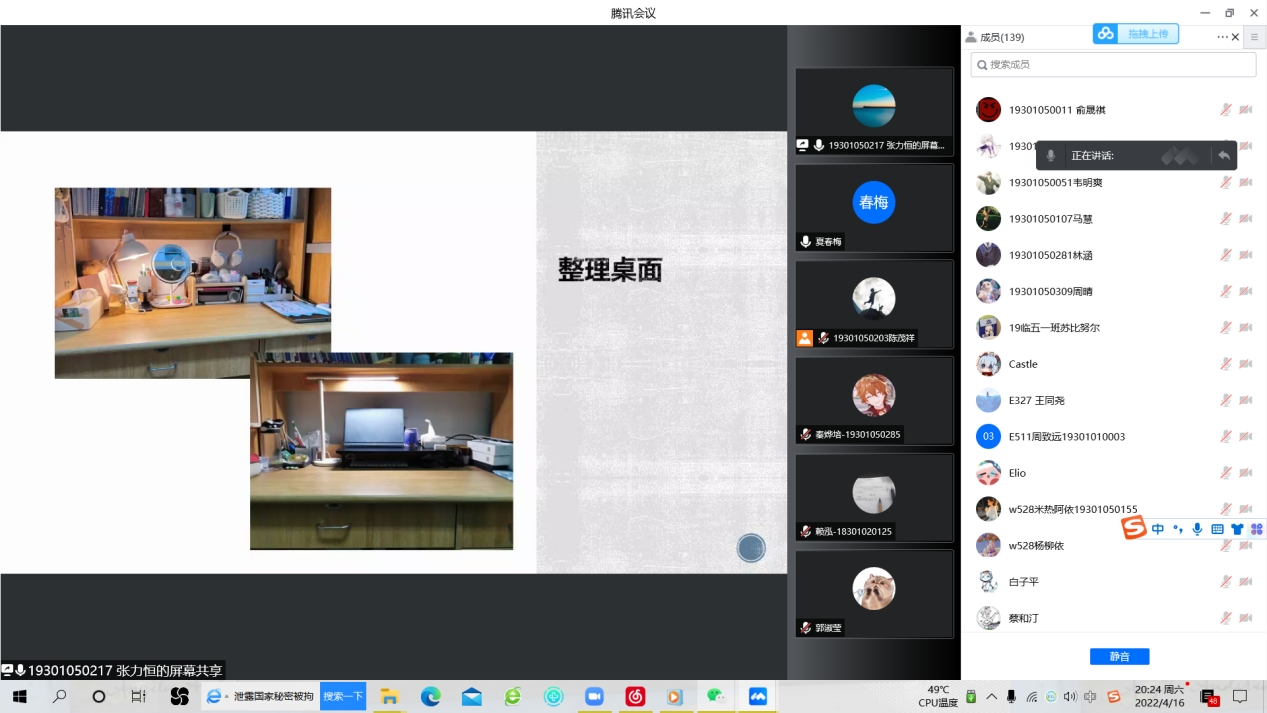This screenshot has height=713, width=1267.
Task: Open Windows taskbar search
Action: click(59, 696)
